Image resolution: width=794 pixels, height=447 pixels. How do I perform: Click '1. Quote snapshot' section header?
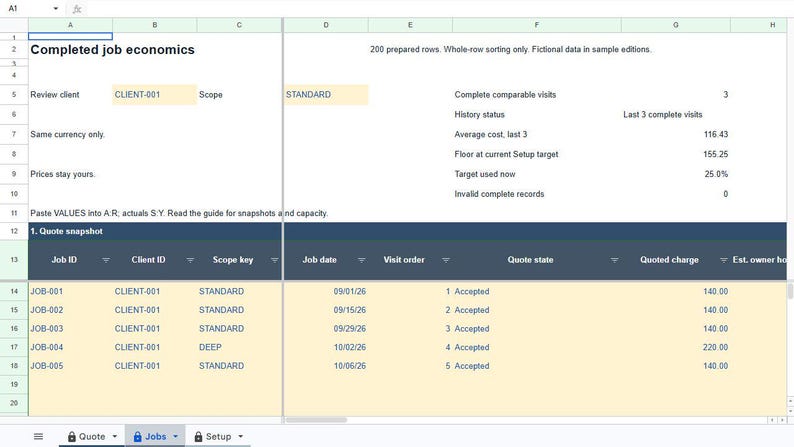[66, 231]
